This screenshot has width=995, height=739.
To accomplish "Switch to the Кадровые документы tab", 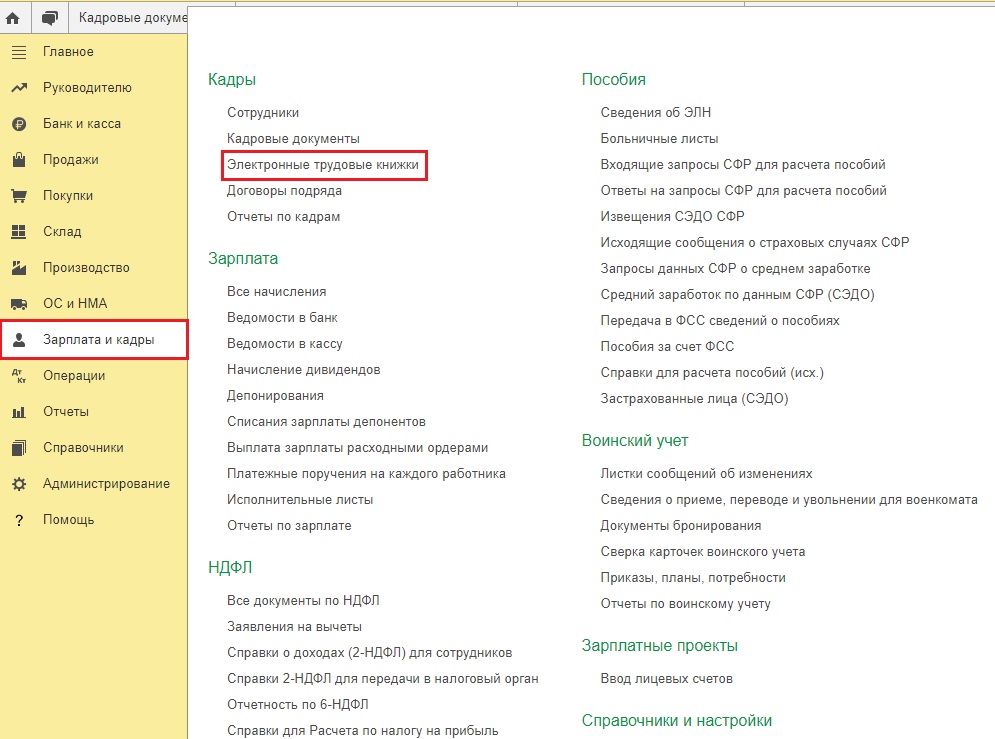I will (x=133, y=18).
